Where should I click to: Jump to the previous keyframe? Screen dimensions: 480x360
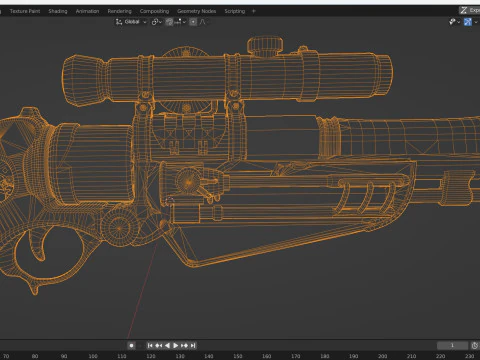[x=159, y=346]
